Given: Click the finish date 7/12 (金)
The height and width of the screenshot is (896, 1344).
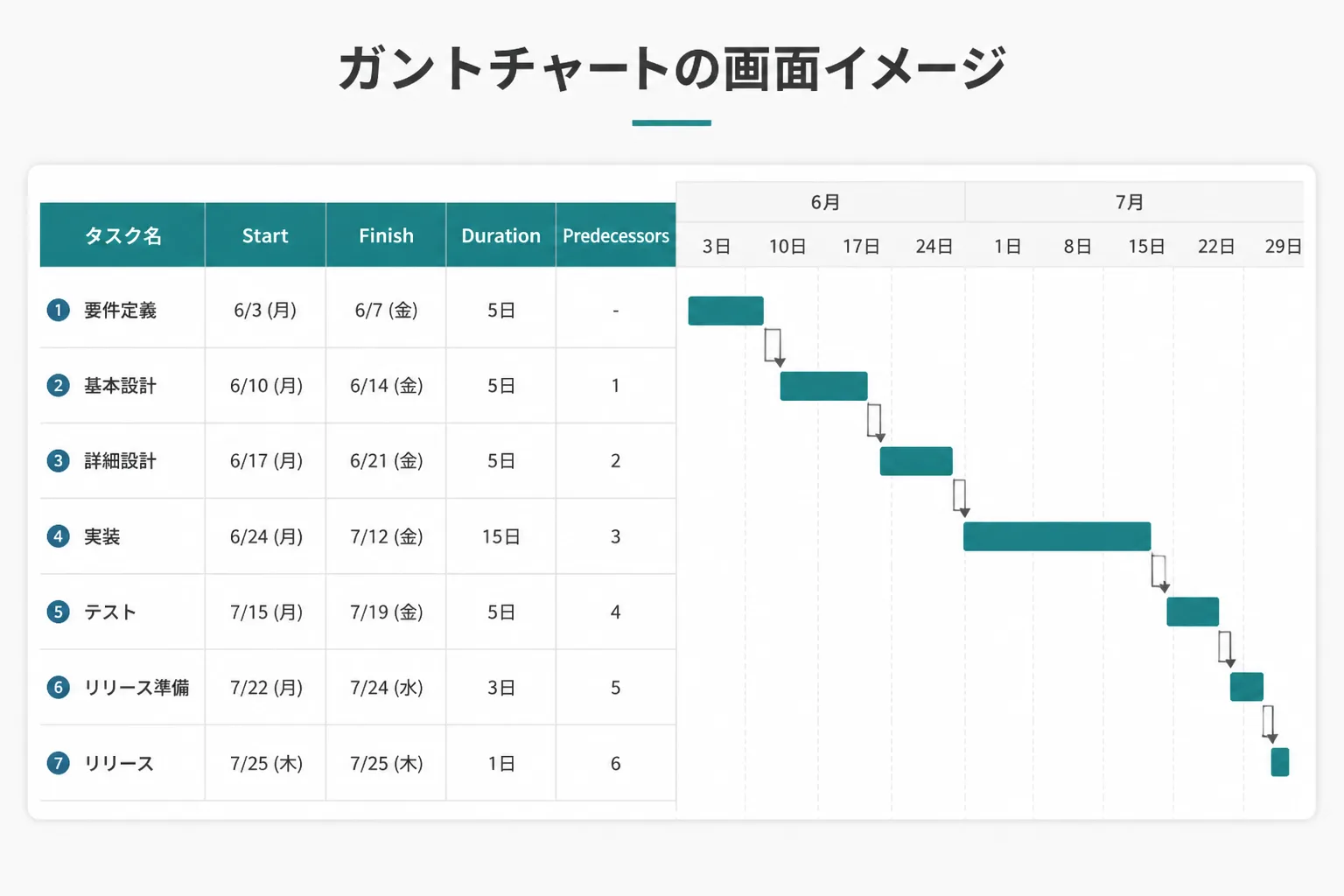Looking at the screenshot, I should pos(386,536).
